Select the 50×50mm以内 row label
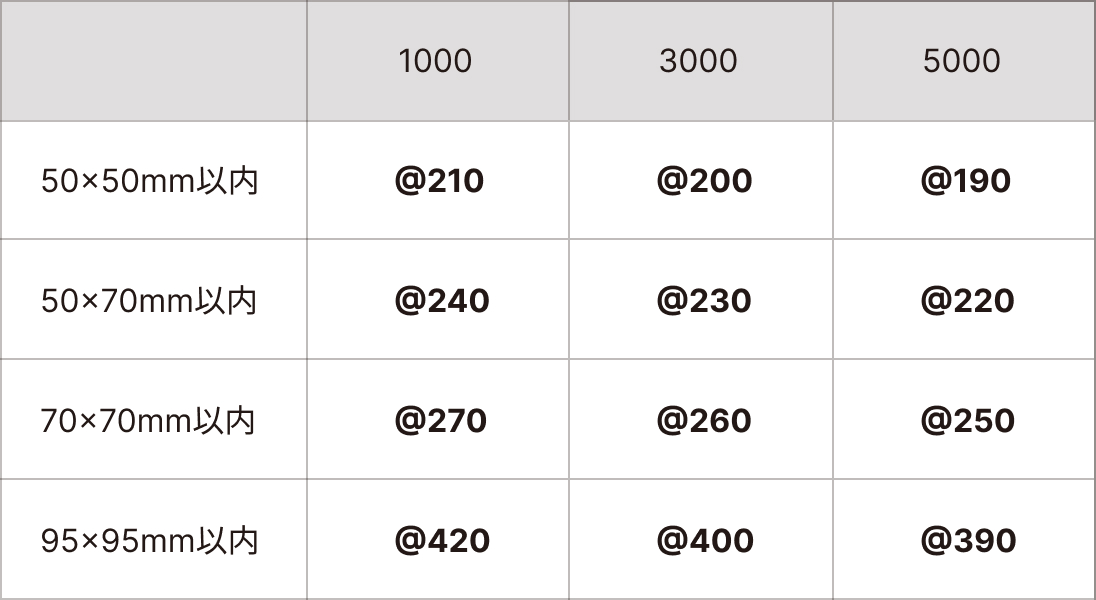This screenshot has height=600, width=1096. (x=150, y=181)
